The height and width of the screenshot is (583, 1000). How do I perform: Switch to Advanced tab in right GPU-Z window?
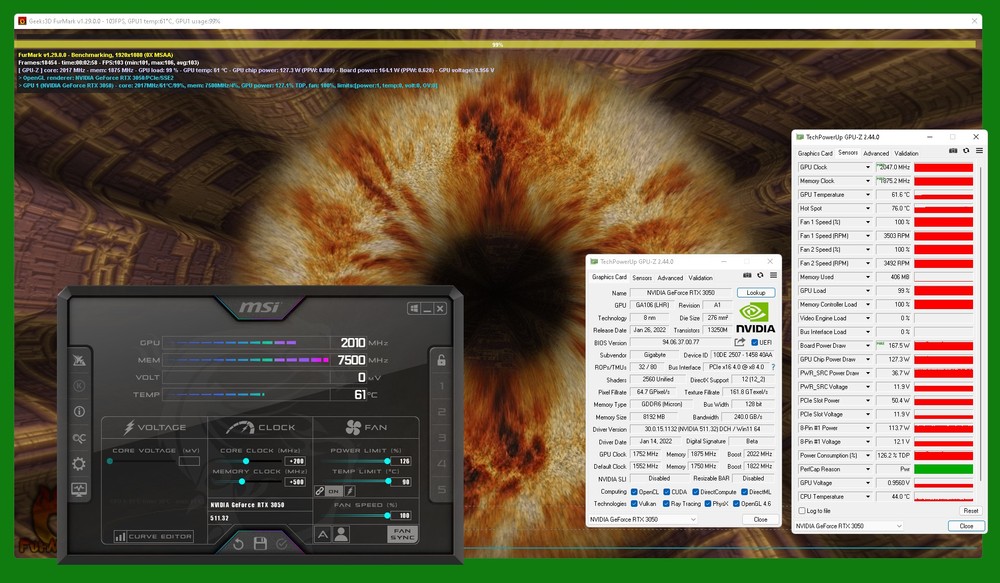click(x=876, y=153)
